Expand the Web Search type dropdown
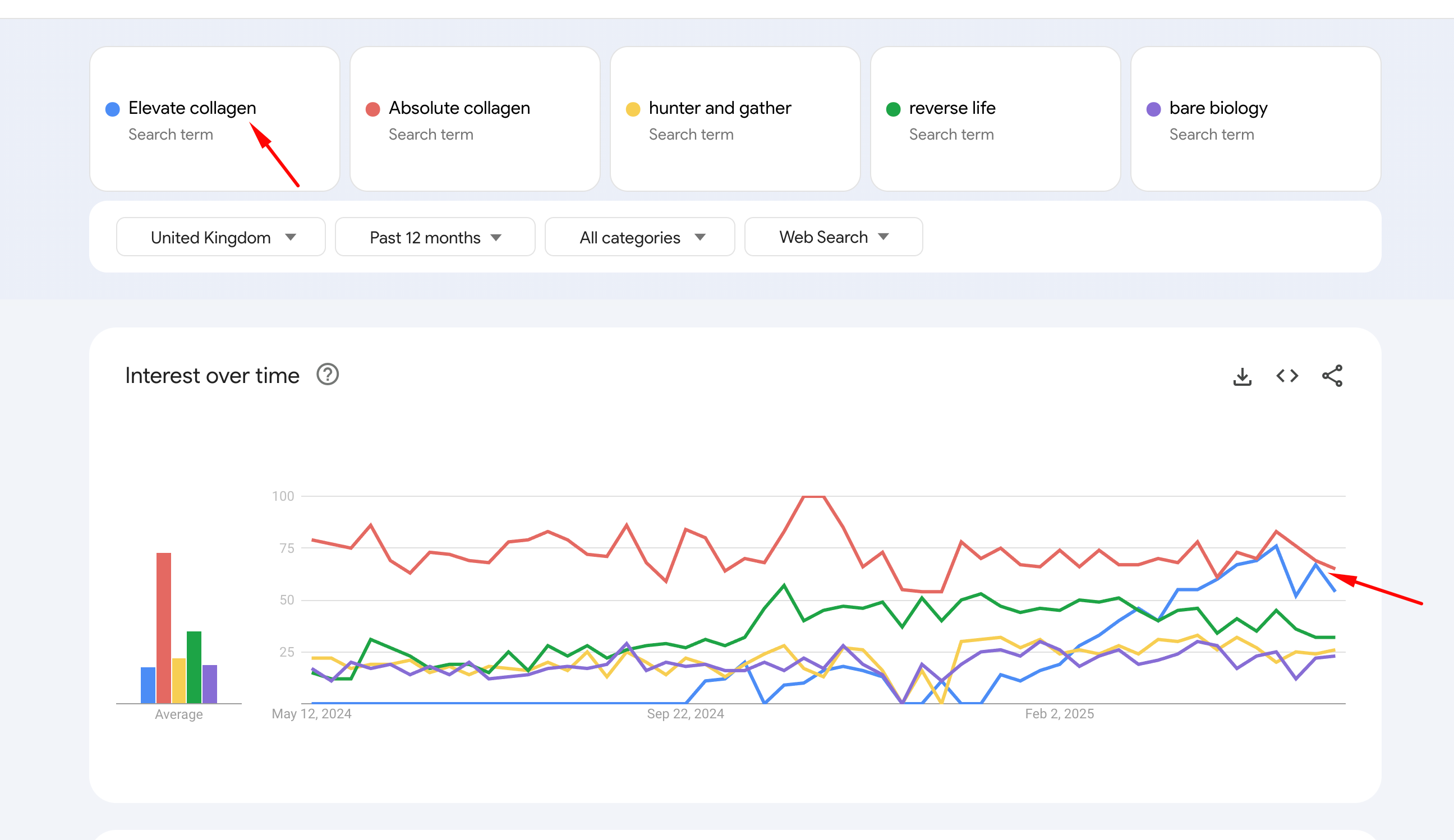Viewport: 1454px width, 840px height. coord(833,237)
